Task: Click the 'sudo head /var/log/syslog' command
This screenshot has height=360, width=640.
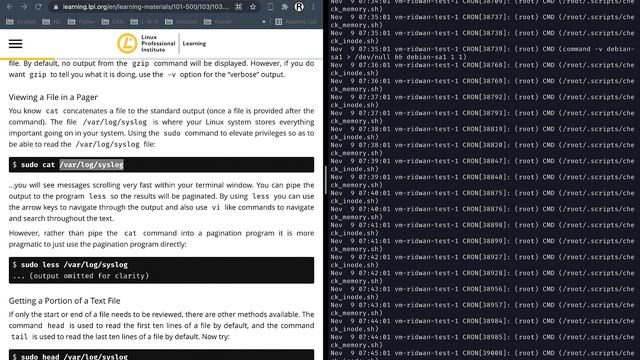Action: coord(74,356)
